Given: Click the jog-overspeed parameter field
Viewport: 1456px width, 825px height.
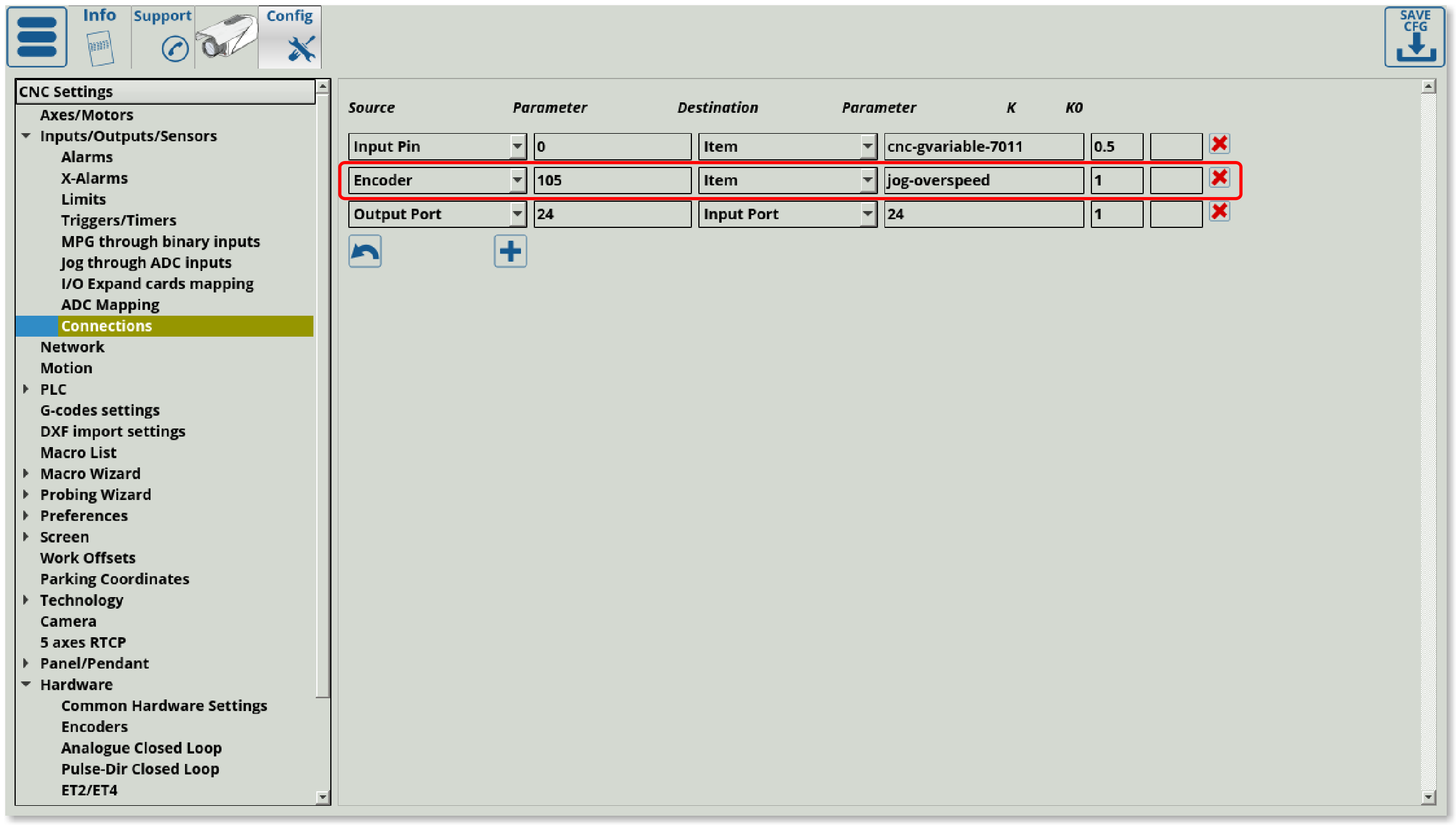Looking at the screenshot, I should point(983,180).
